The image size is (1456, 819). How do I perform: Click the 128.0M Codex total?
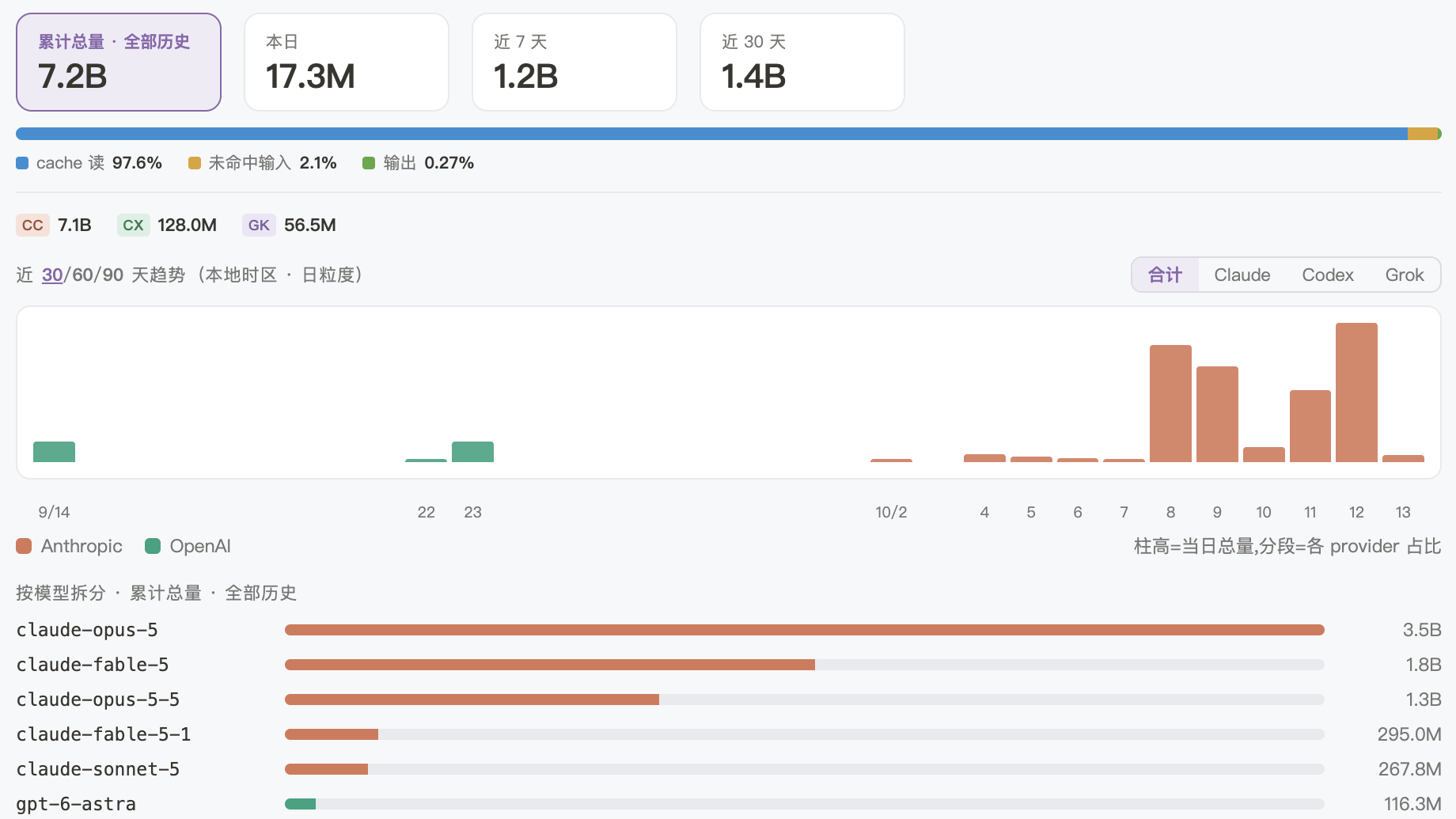pyautogui.click(x=187, y=225)
